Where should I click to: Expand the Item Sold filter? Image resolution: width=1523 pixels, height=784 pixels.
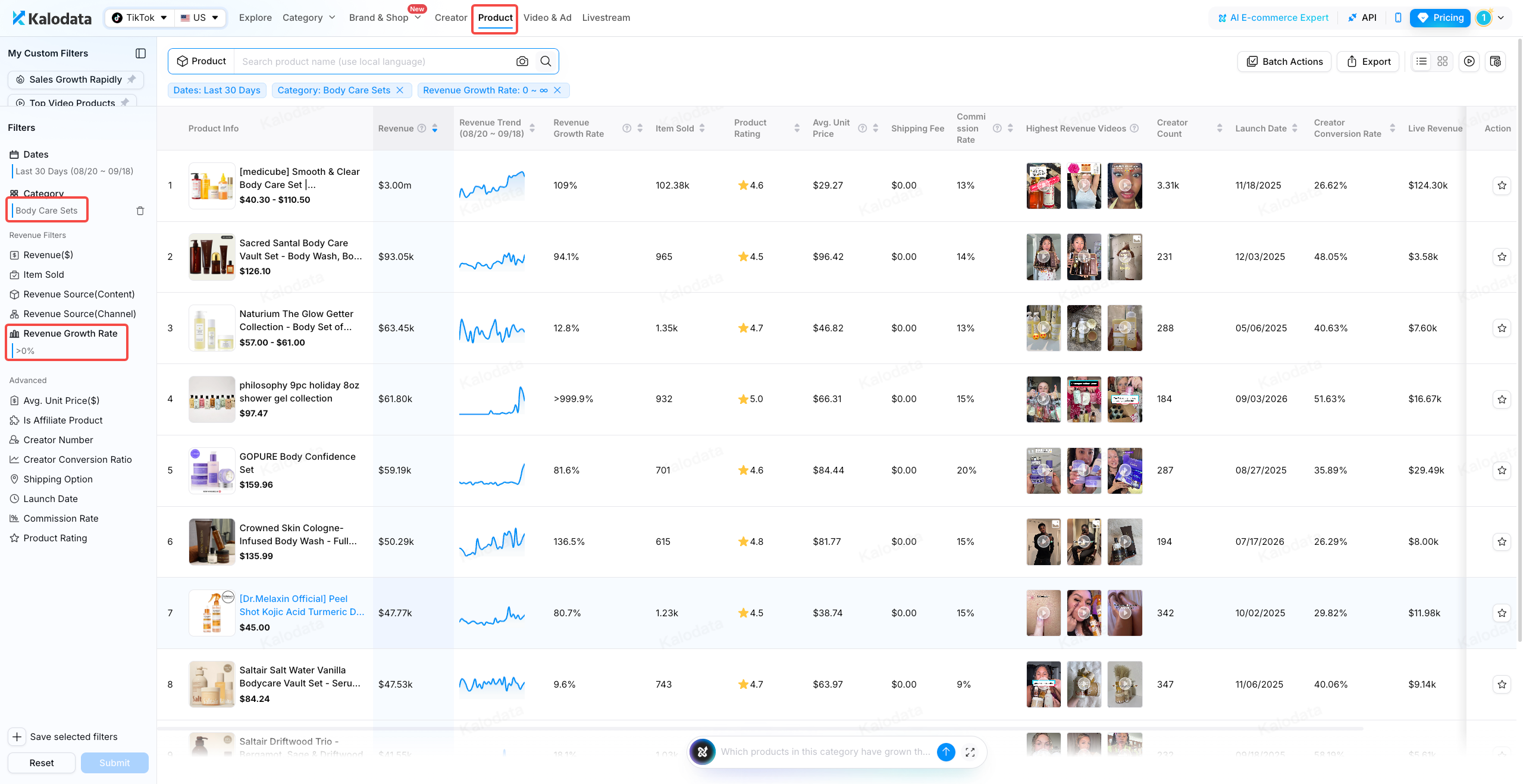43,275
